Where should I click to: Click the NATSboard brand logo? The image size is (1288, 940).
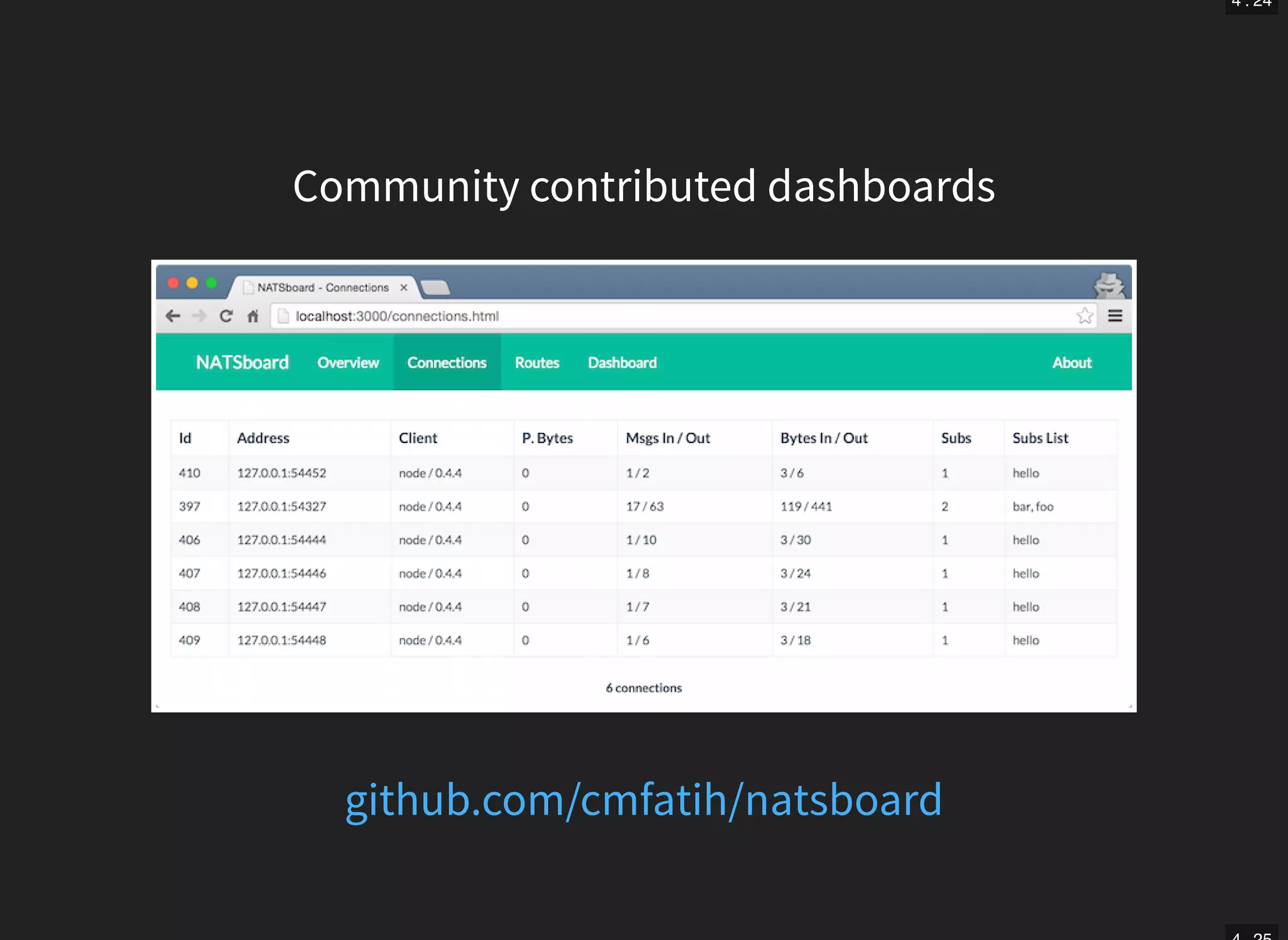[242, 362]
